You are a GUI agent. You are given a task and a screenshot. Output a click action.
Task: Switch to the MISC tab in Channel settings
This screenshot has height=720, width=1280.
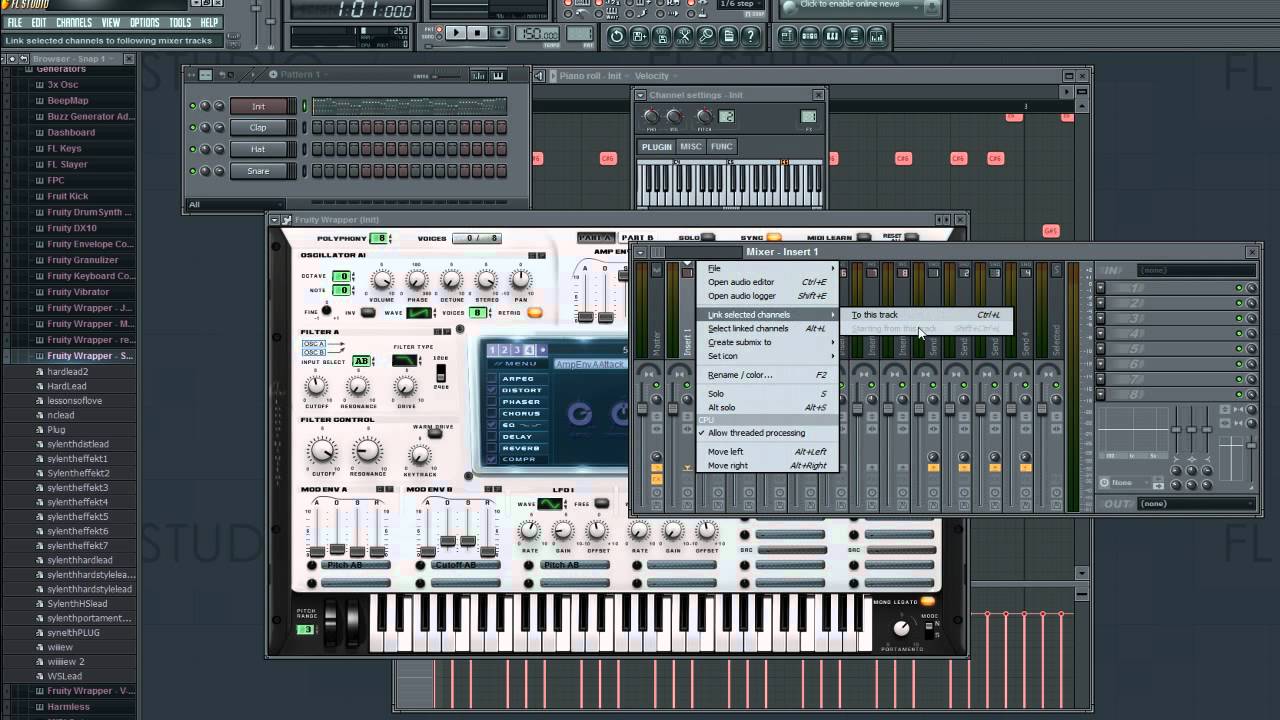tap(691, 147)
